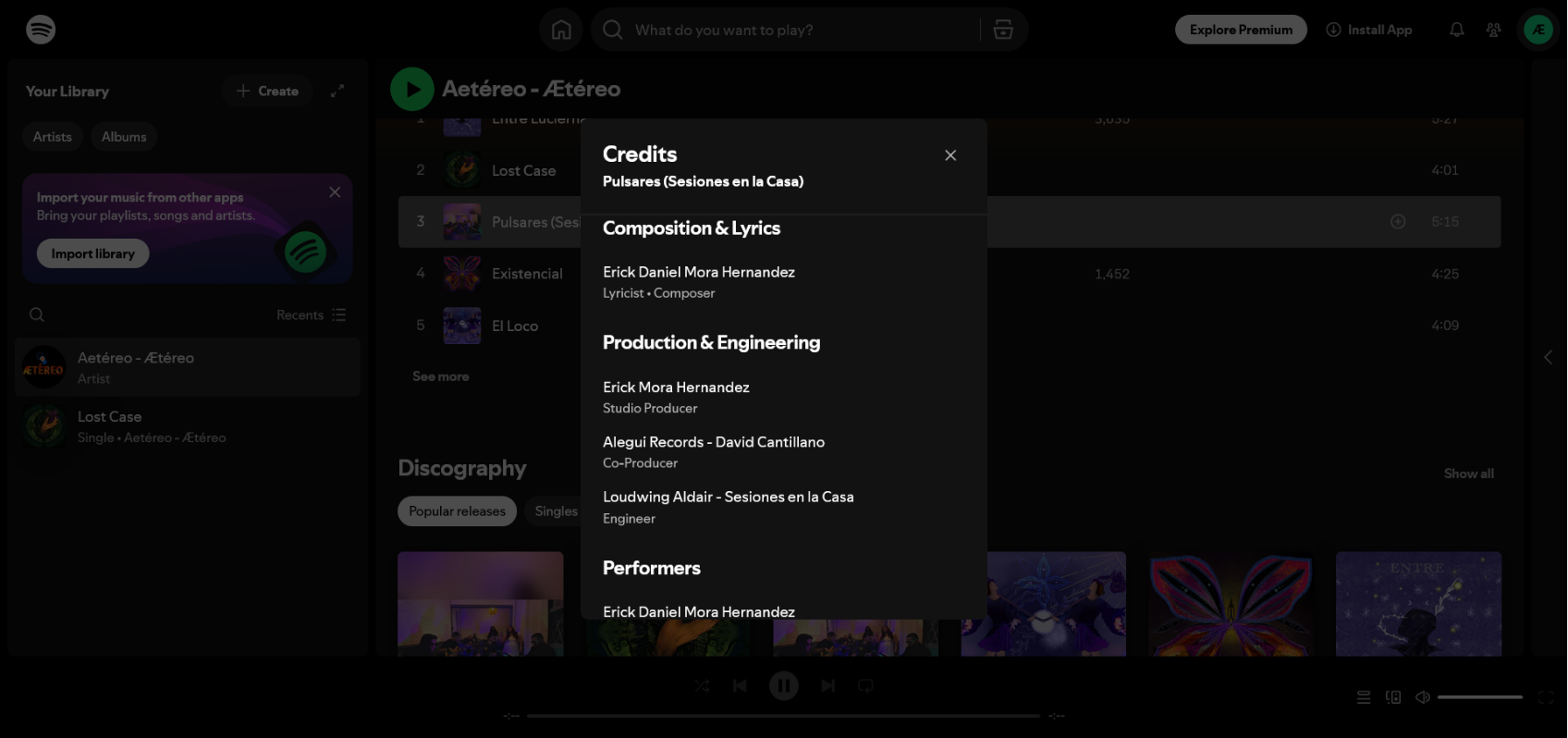This screenshot has height=738, width=1568.
Task: Open the Browse icon beside search
Action: coord(1003,30)
